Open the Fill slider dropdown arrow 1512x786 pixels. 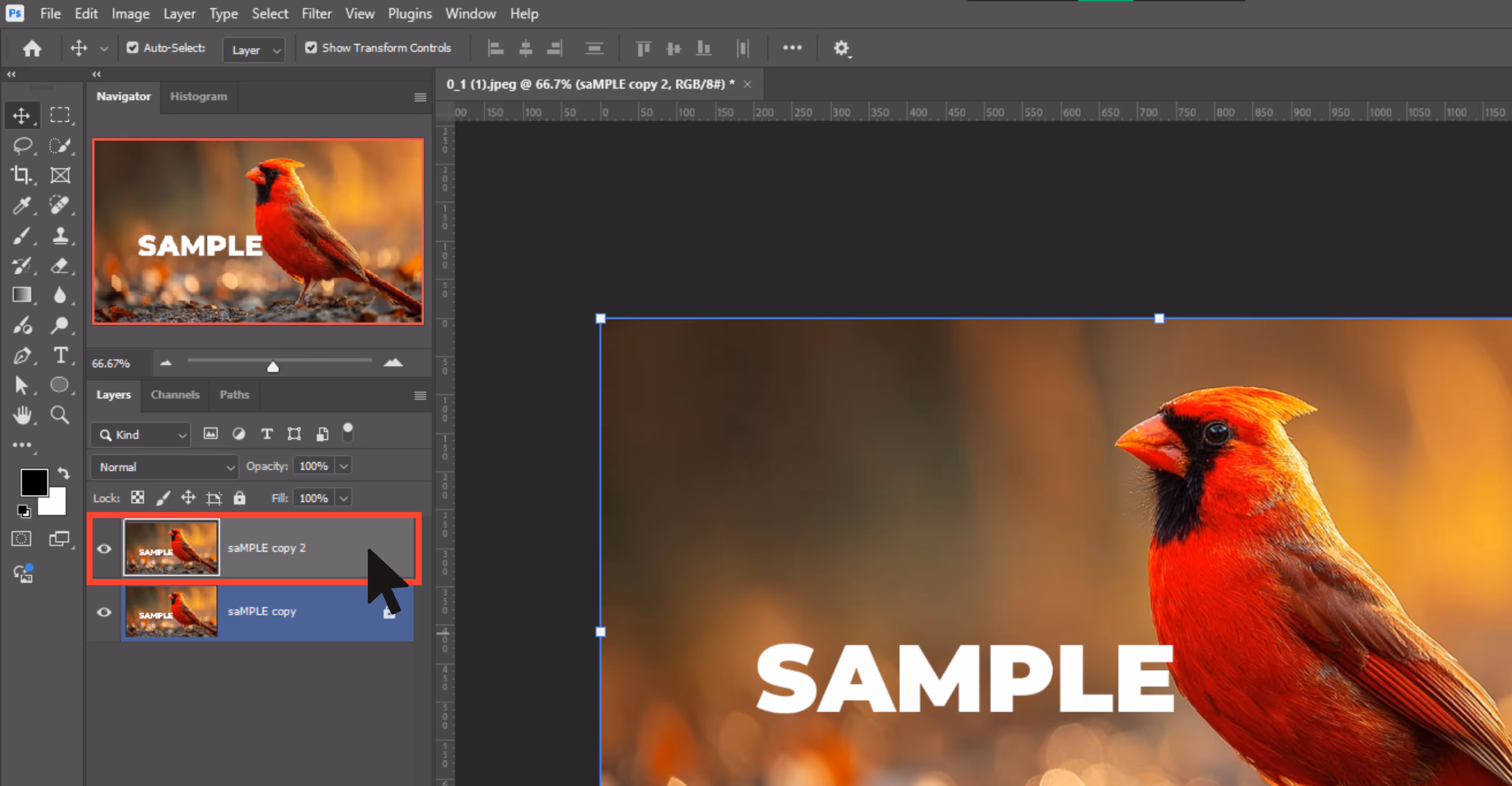click(x=344, y=498)
